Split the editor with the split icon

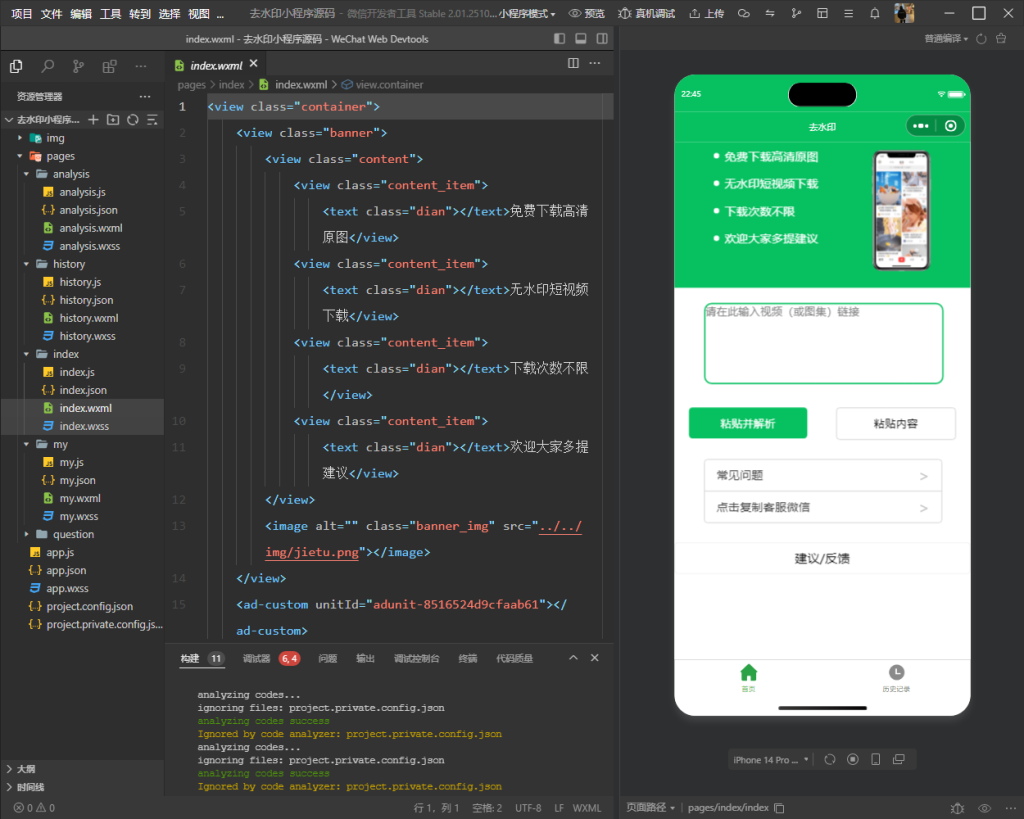573,63
